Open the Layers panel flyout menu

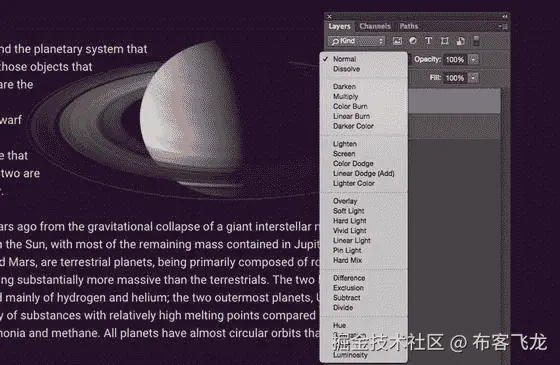[x=504, y=26]
